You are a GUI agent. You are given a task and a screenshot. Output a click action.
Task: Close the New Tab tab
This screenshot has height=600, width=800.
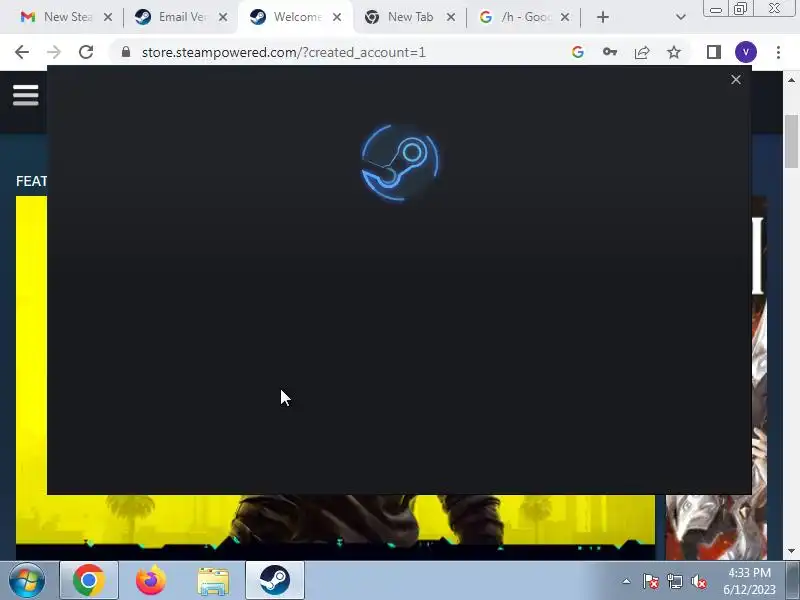pyautogui.click(x=451, y=17)
